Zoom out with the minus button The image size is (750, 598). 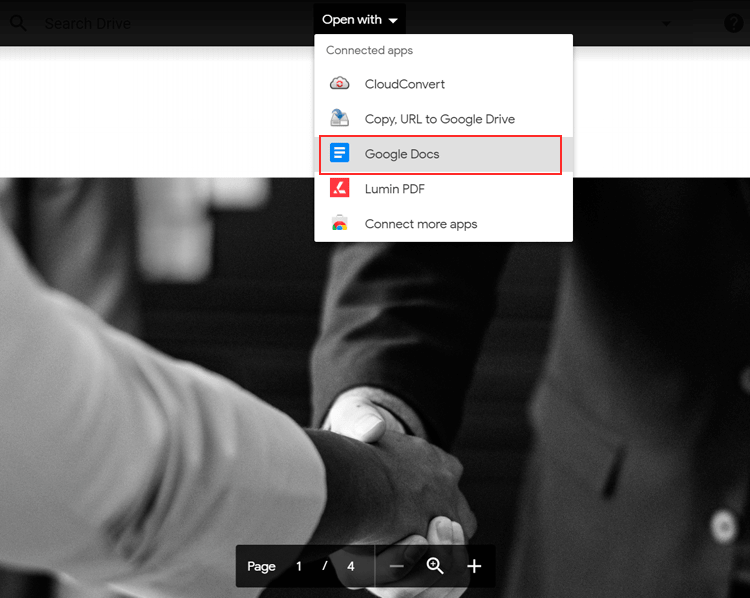[x=396, y=566]
